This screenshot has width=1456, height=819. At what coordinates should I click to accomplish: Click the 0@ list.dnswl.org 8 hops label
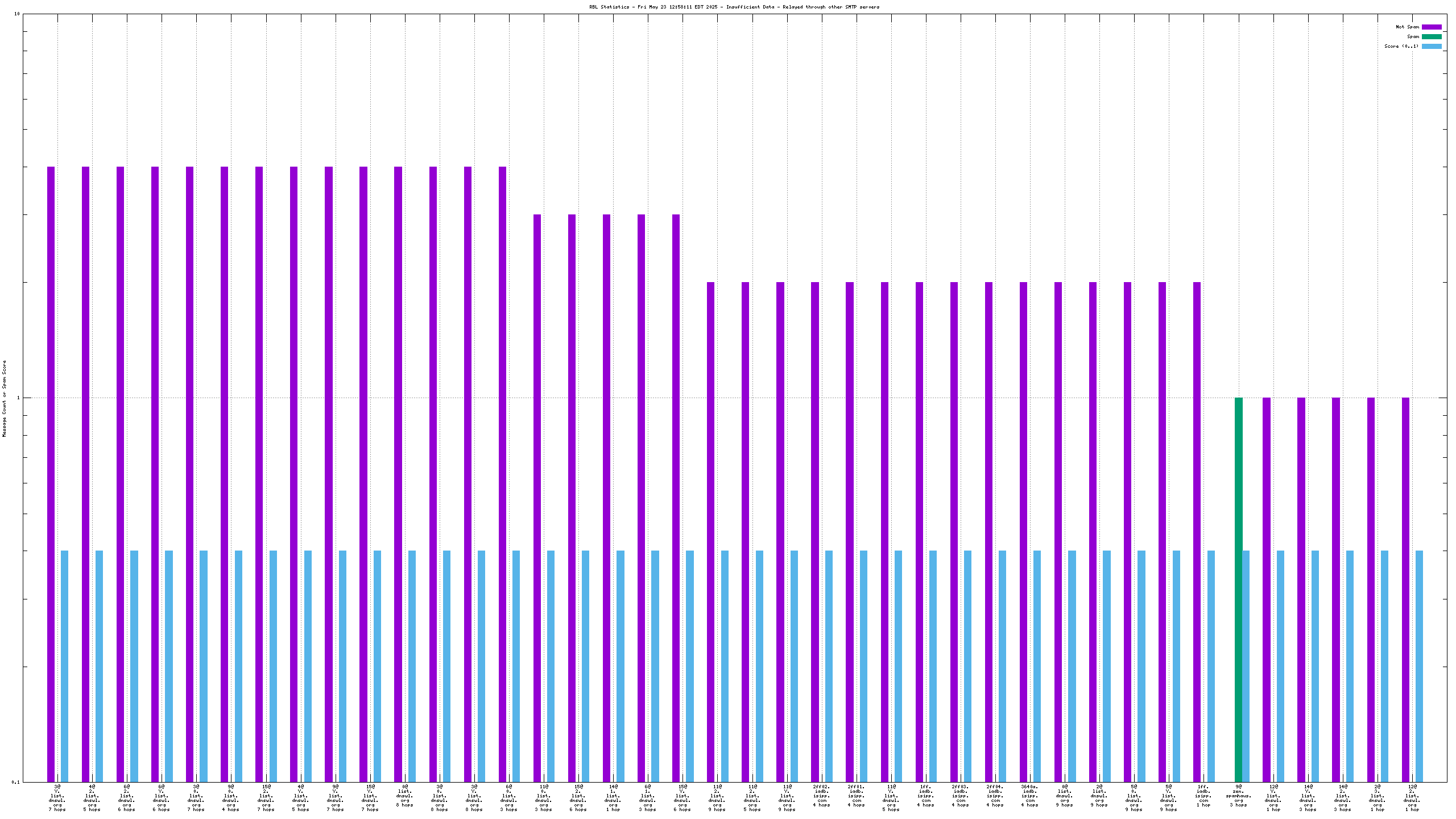click(x=404, y=796)
